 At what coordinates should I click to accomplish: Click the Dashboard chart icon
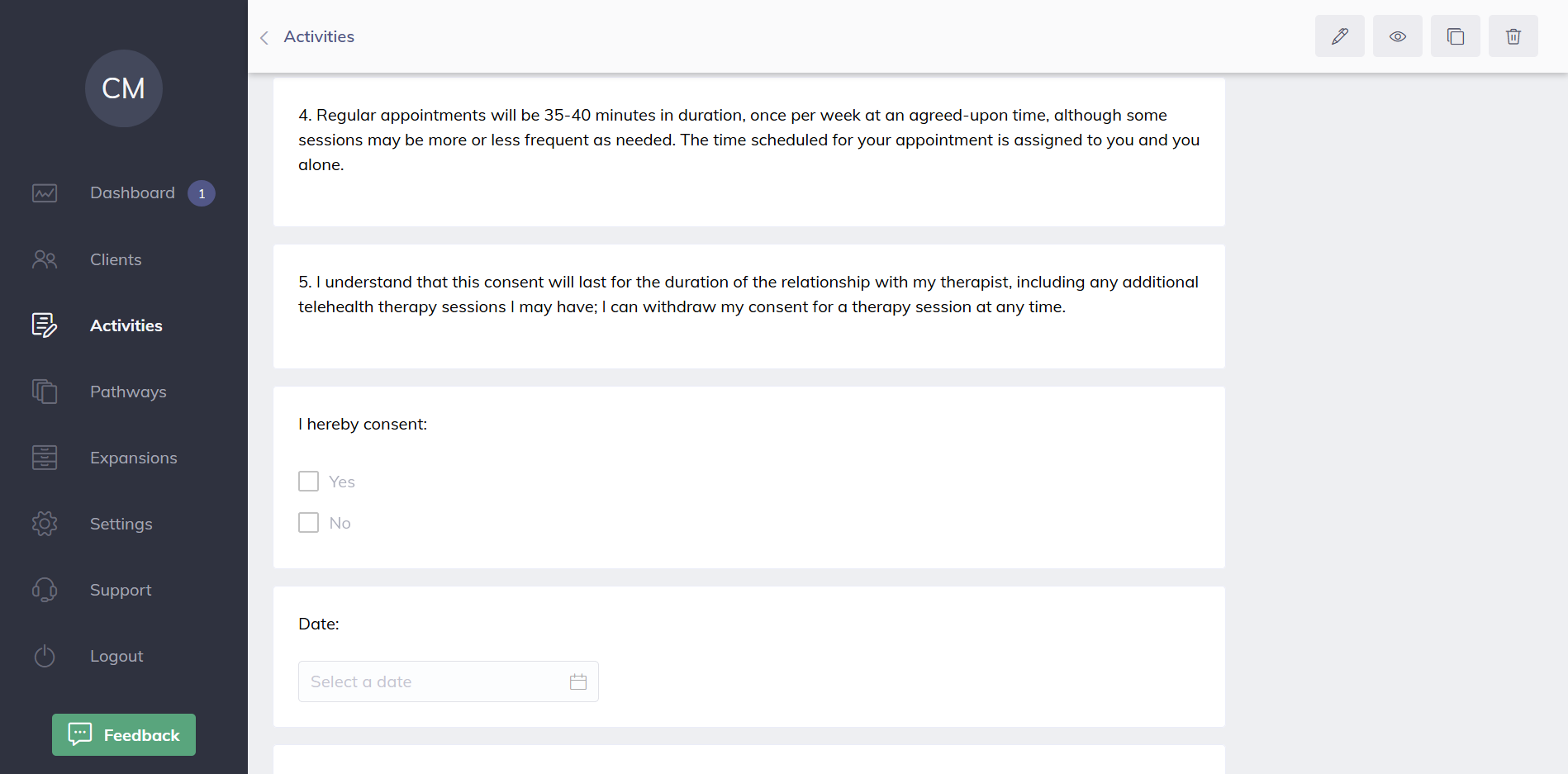pyautogui.click(x=45, y=193)
